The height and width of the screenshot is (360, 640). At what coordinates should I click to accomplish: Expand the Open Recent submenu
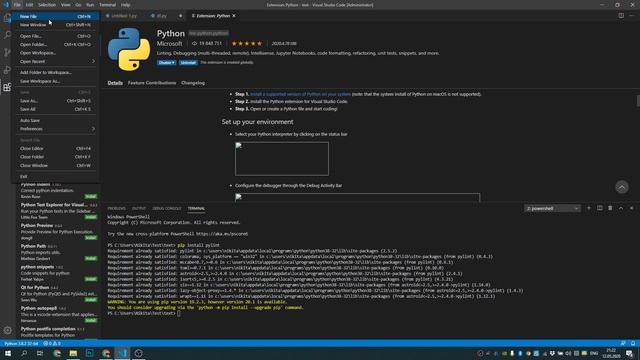pos(56,61)
